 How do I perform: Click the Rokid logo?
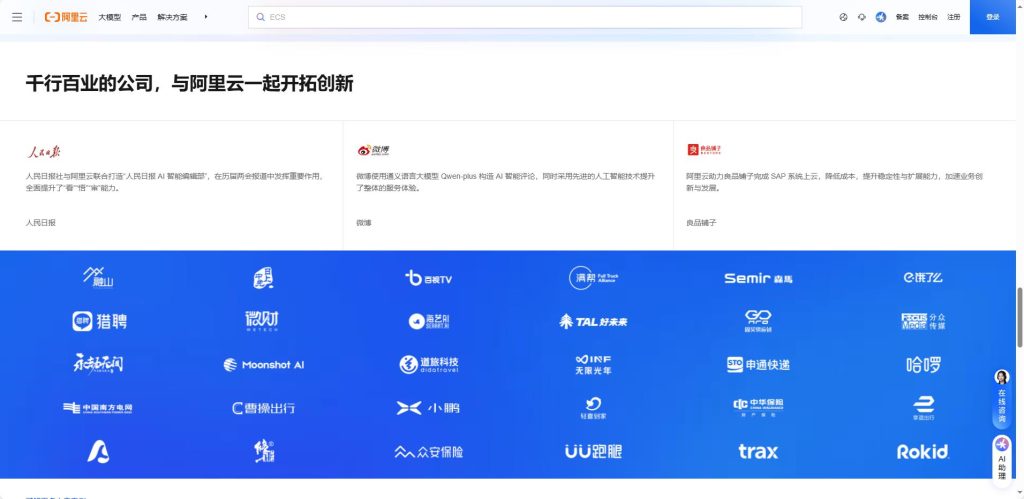point(923,451)
